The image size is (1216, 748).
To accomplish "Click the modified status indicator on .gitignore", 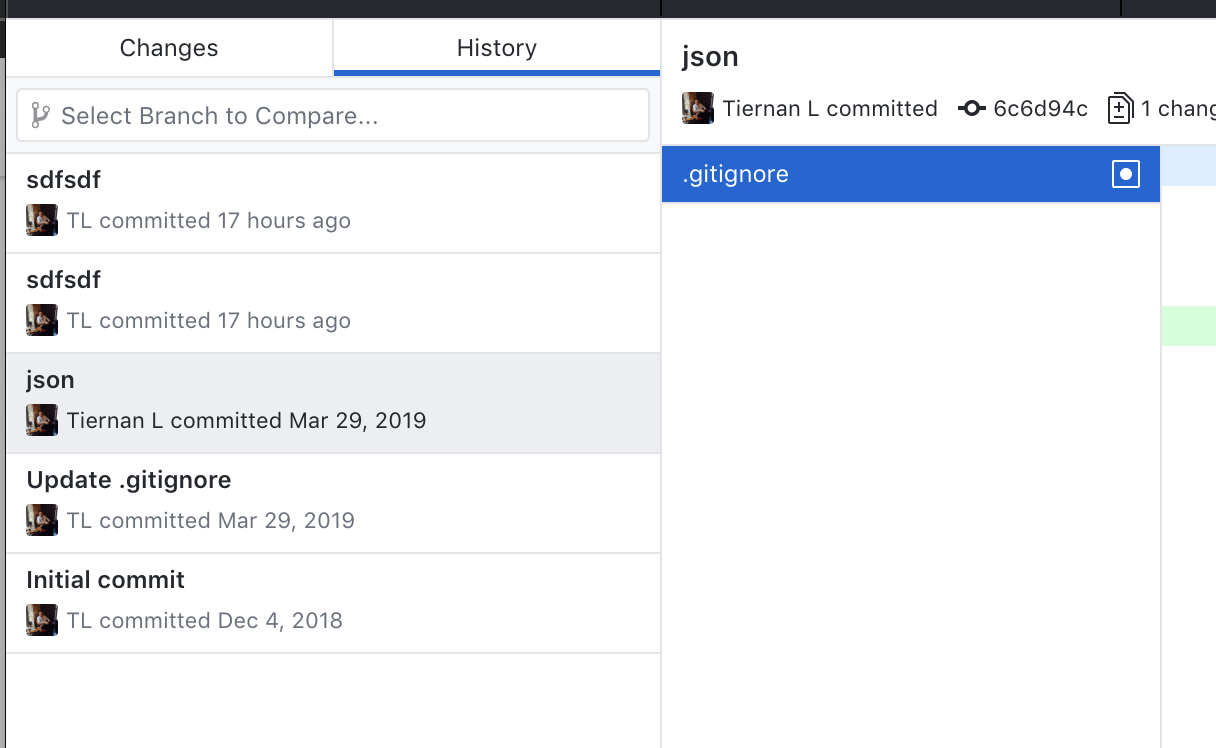I will coord(1126,173).
